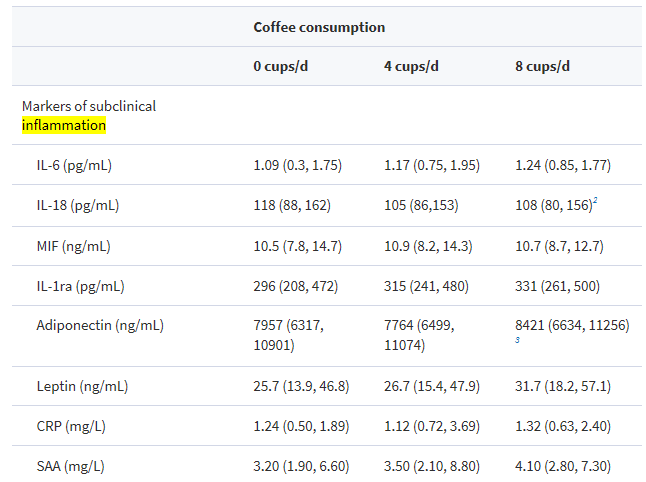
Task: Click the IL-1ra (pg/mL) row label
Action: coord(80,285)
